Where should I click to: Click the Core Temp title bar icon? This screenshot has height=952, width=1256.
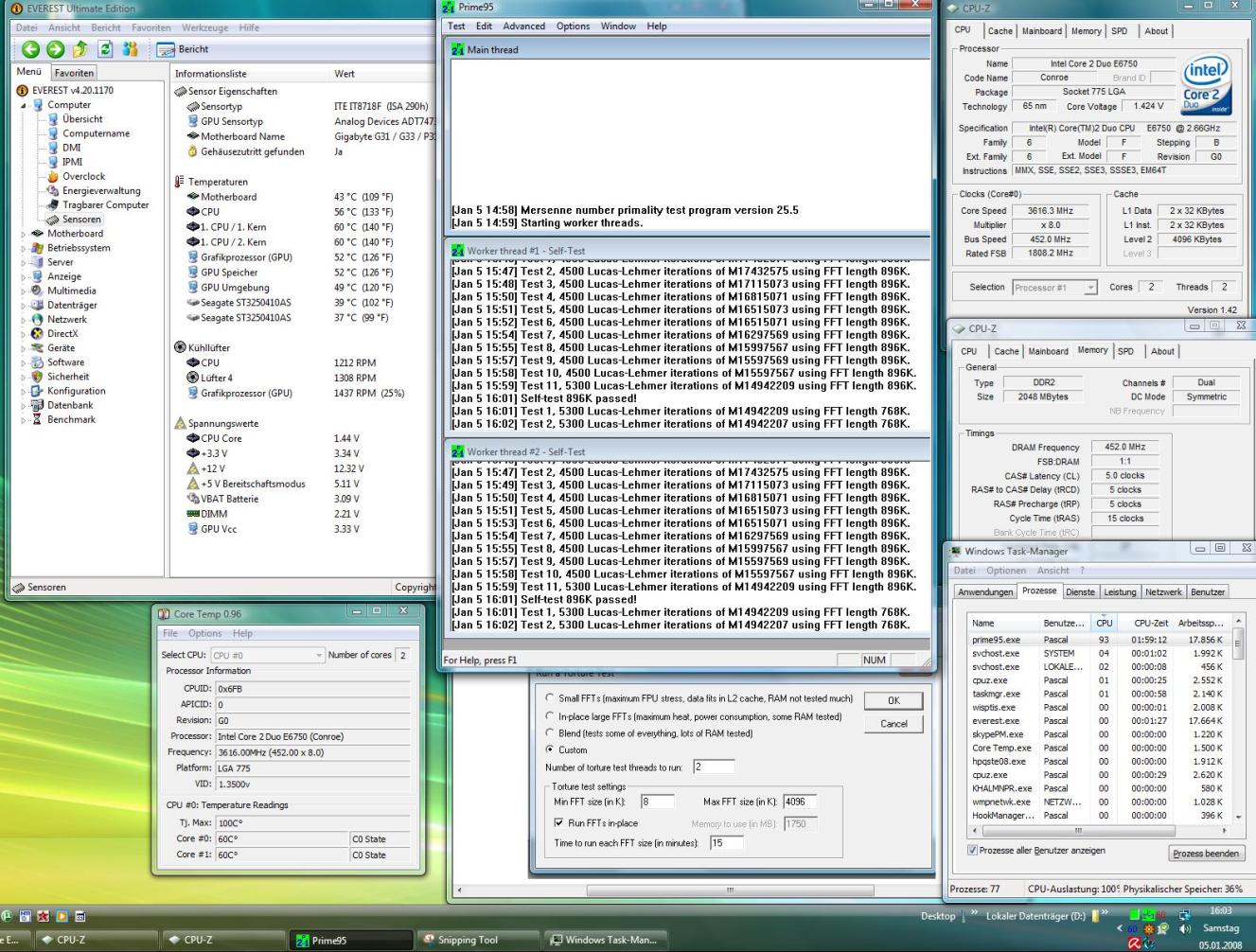pos(165,613)
